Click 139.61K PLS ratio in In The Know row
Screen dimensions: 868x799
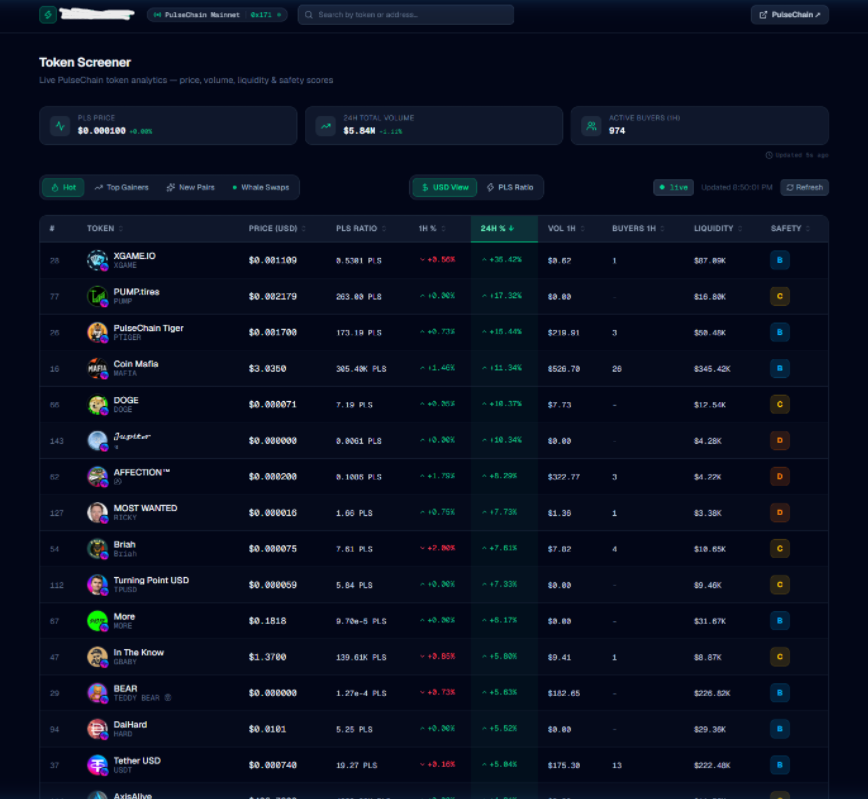click(361, 657)
